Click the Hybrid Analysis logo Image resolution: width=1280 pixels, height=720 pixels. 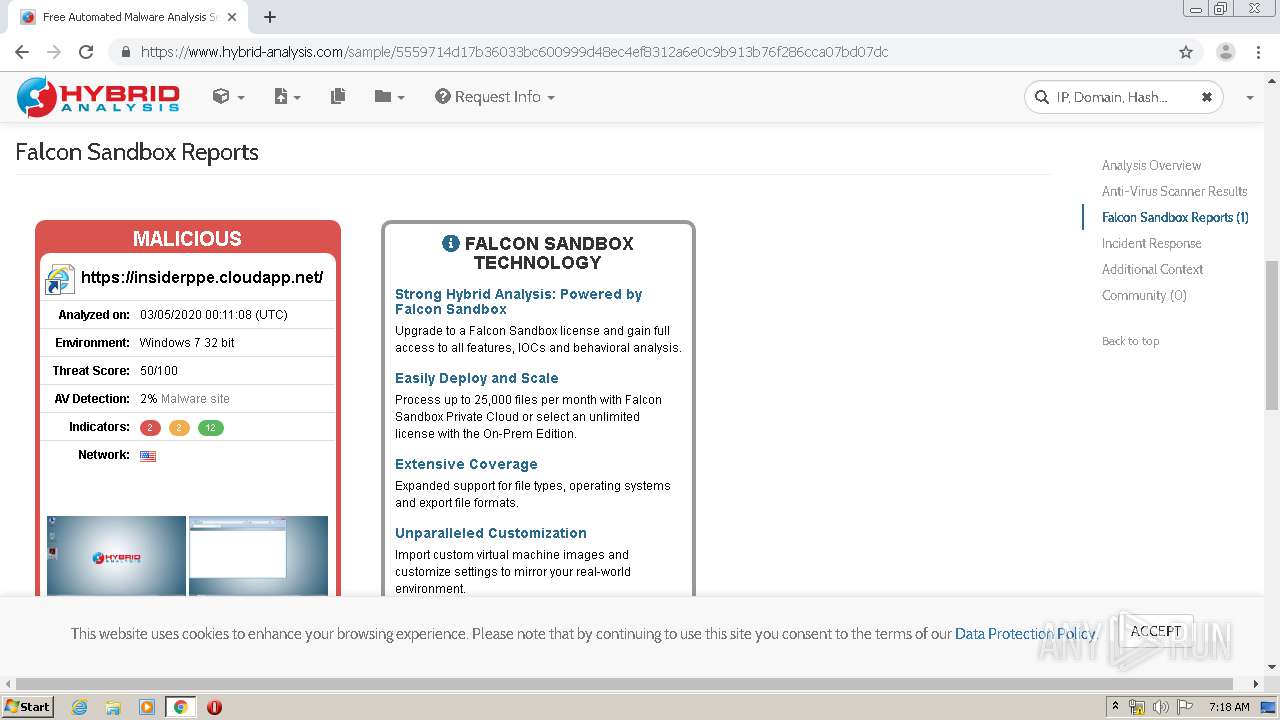pyautogui.click(x=98, y=97)
